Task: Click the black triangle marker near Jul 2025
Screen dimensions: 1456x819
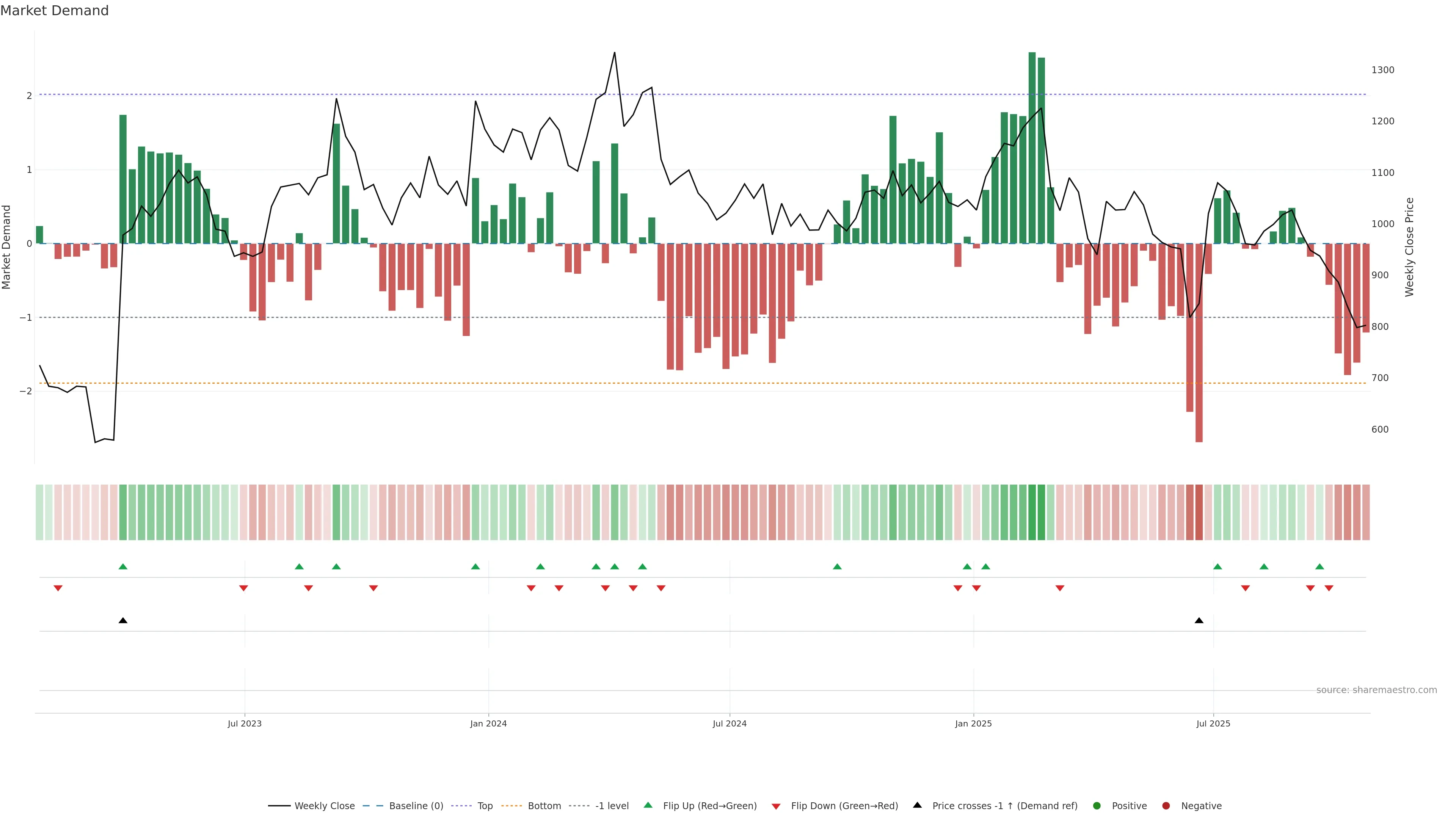Action: point(1199,621)
